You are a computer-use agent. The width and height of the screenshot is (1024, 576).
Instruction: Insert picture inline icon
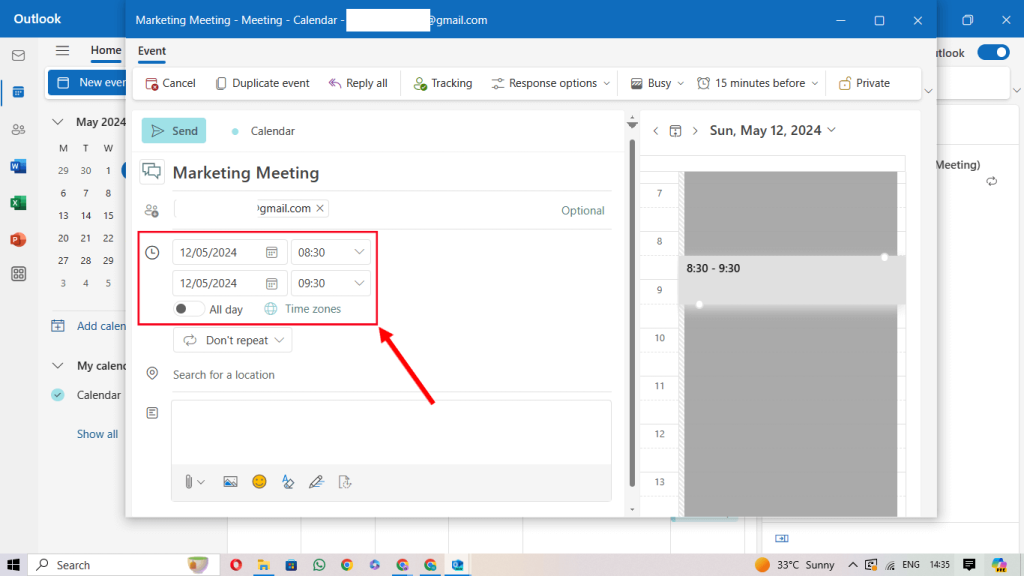pyautogui.click(x=230, y=482)
